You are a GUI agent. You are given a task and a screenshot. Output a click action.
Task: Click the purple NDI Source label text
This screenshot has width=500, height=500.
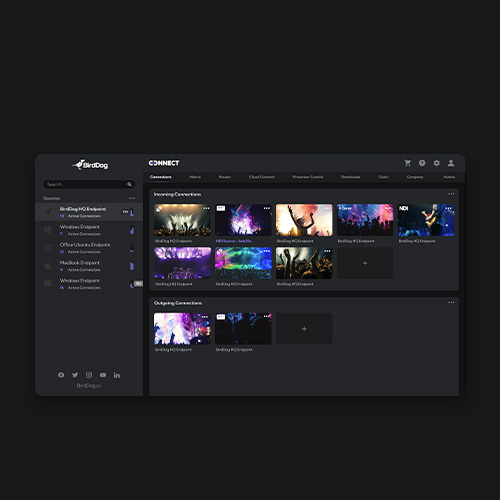234,241
